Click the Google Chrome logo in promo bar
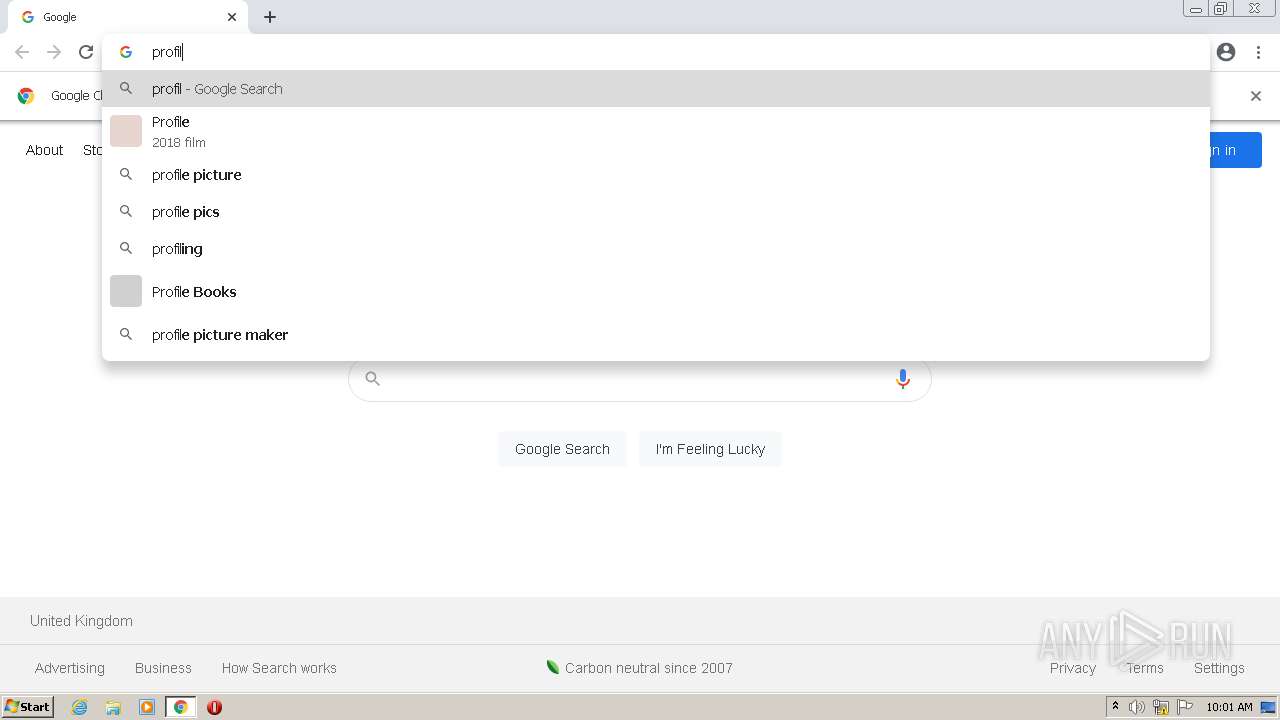Viewport: 1280px width, 720px height. [x=26, y=96]
